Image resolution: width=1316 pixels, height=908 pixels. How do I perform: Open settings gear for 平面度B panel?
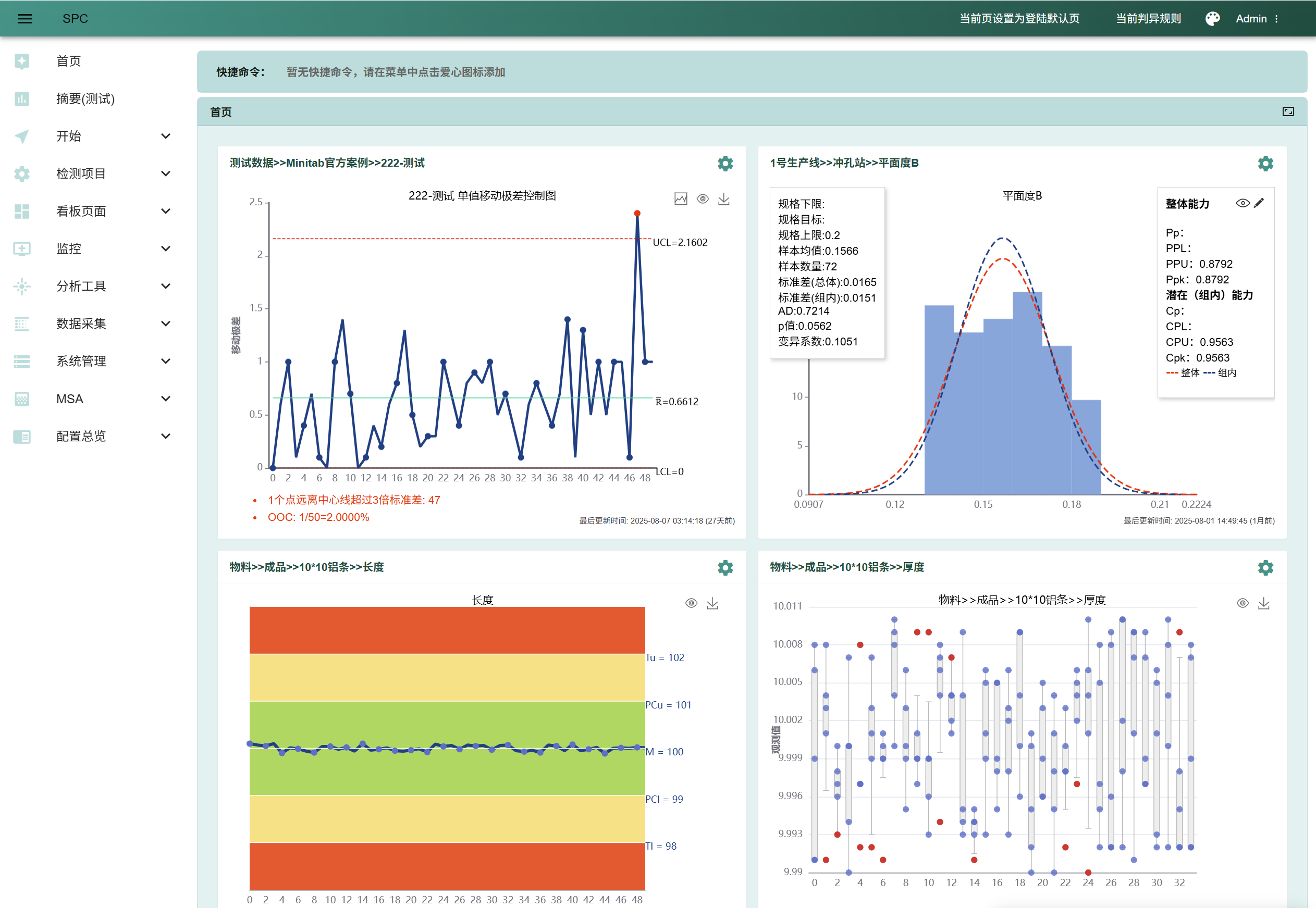click(x=1265, y=163)
